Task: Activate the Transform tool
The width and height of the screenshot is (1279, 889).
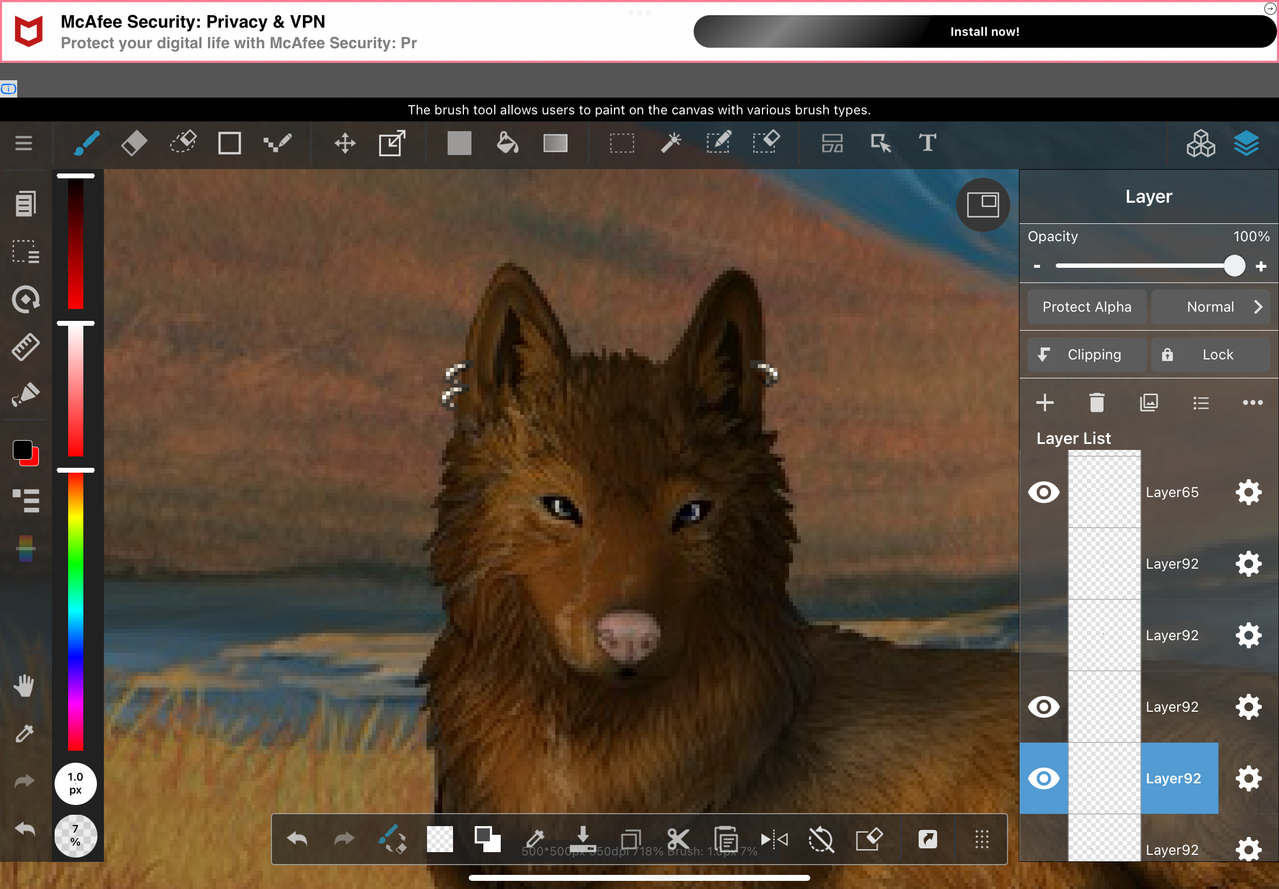Action: [x=392, y=143]
